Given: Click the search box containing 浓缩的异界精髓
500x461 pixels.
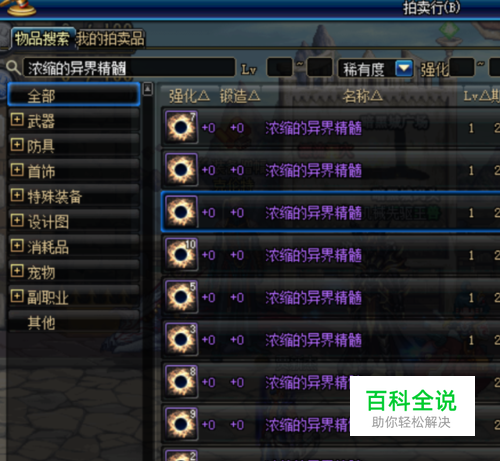Looking at the screenshot, I should coord(129,68).
